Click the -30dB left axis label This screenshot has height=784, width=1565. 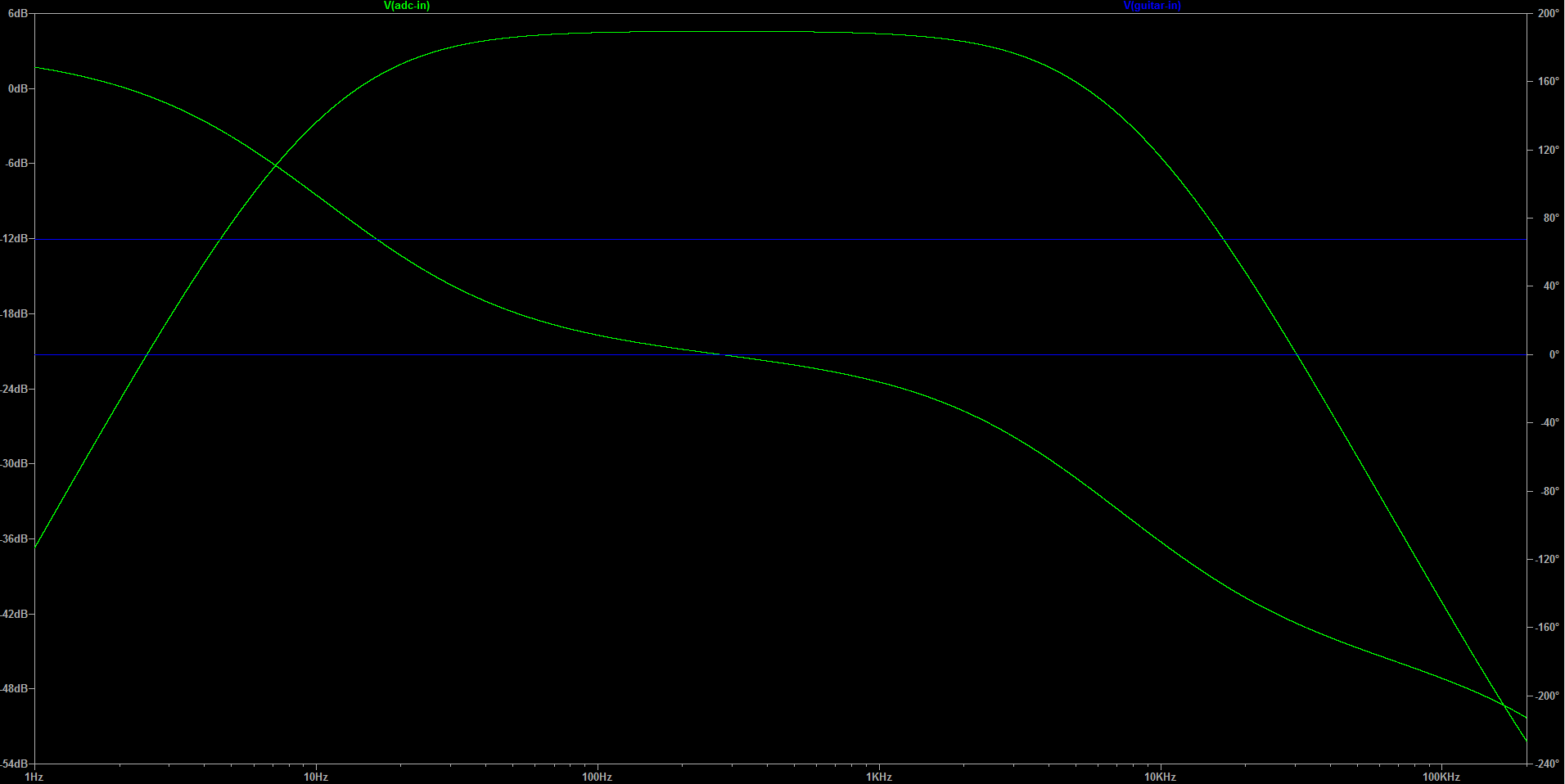(16, 464)
